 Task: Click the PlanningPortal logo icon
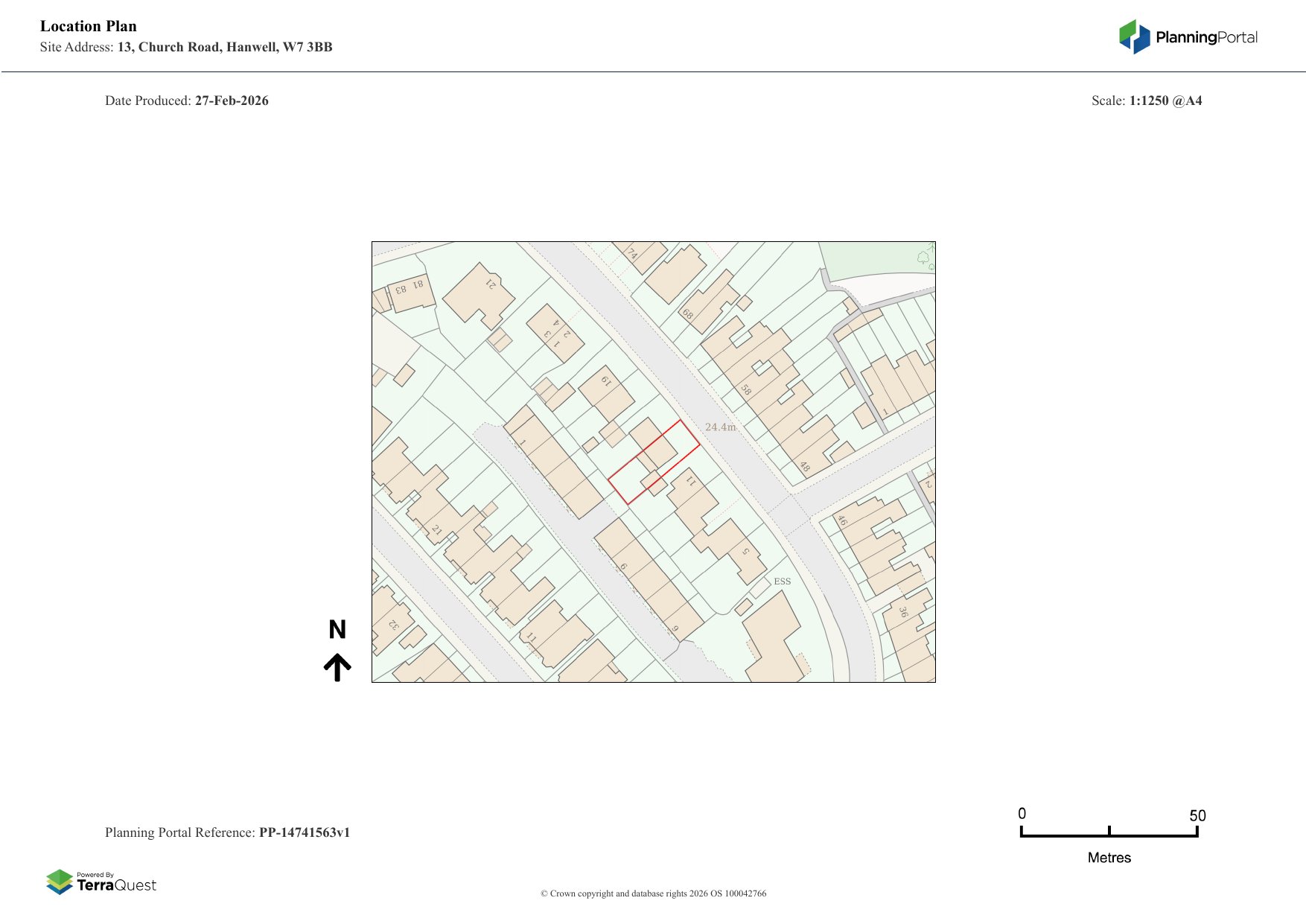point(1134,36)
